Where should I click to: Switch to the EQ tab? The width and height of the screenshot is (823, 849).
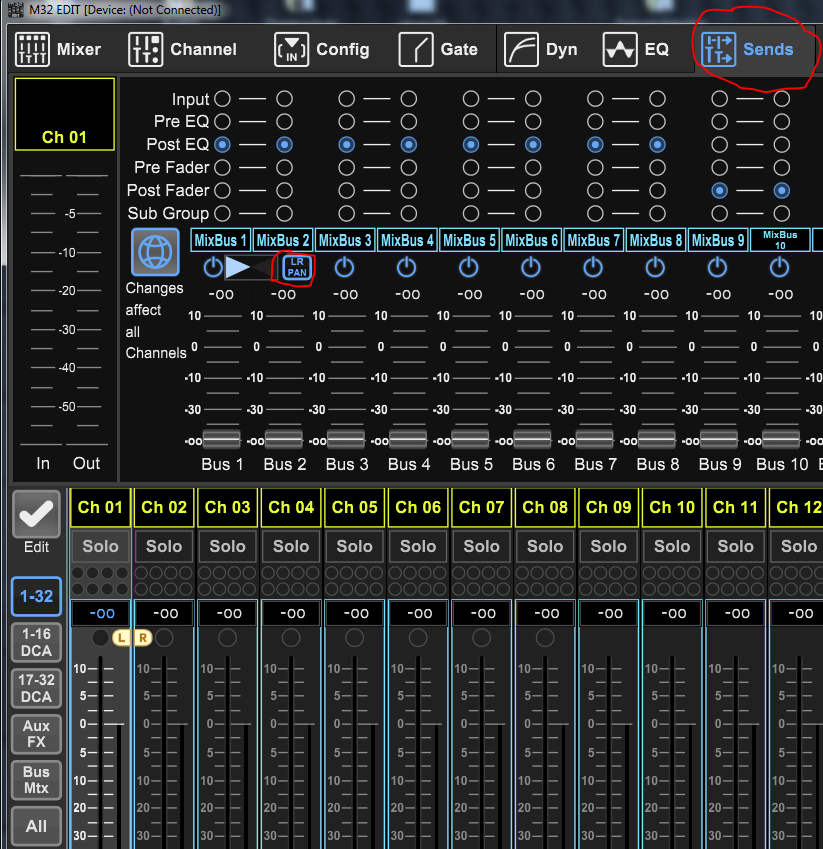(x=636, y=49)
